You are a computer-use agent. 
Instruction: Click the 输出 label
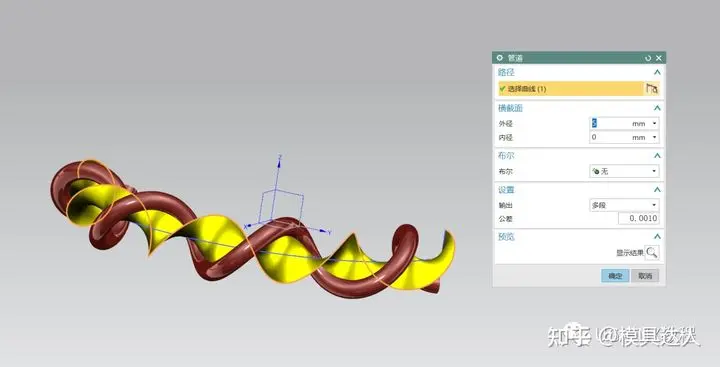coord(506,205)
